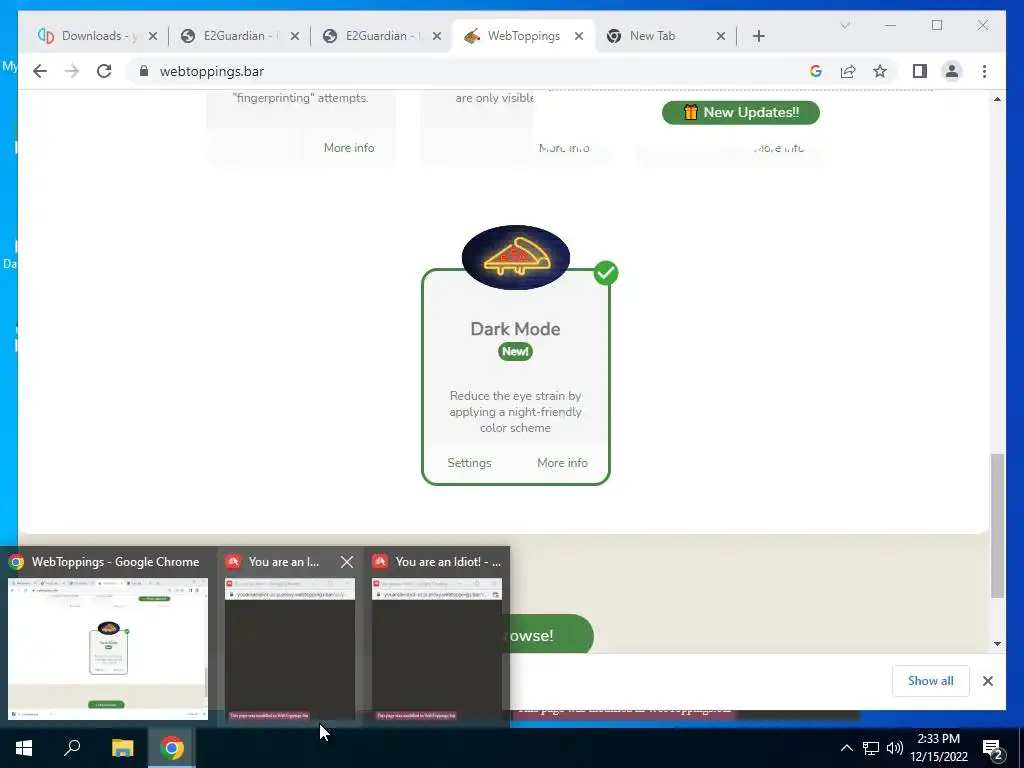The width and height of the screenshot is (1024, 768).
Task: Open network status tray icon
Action: pyautogui.click(x=871, y=748)
